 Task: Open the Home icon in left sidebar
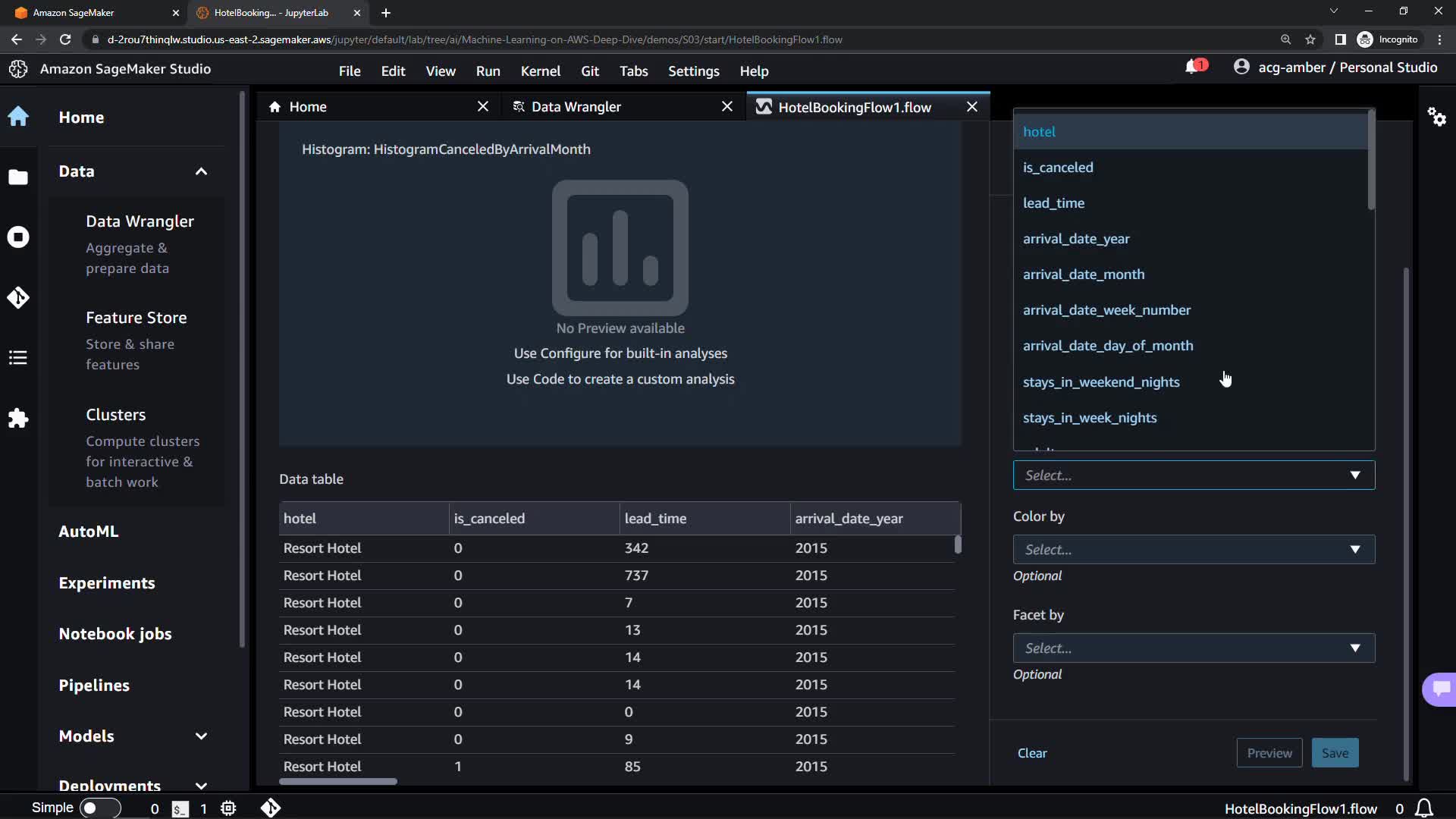18,117
